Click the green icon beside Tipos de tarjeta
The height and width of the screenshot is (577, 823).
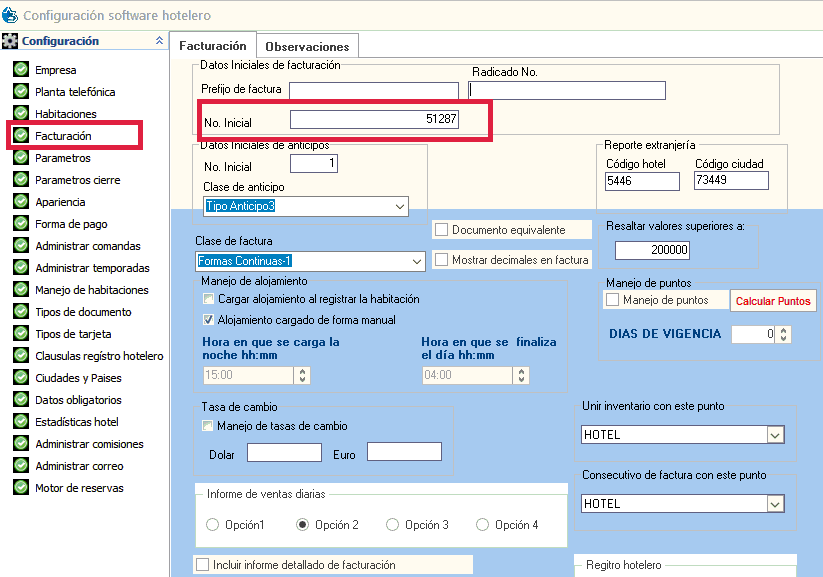(21, 334)
